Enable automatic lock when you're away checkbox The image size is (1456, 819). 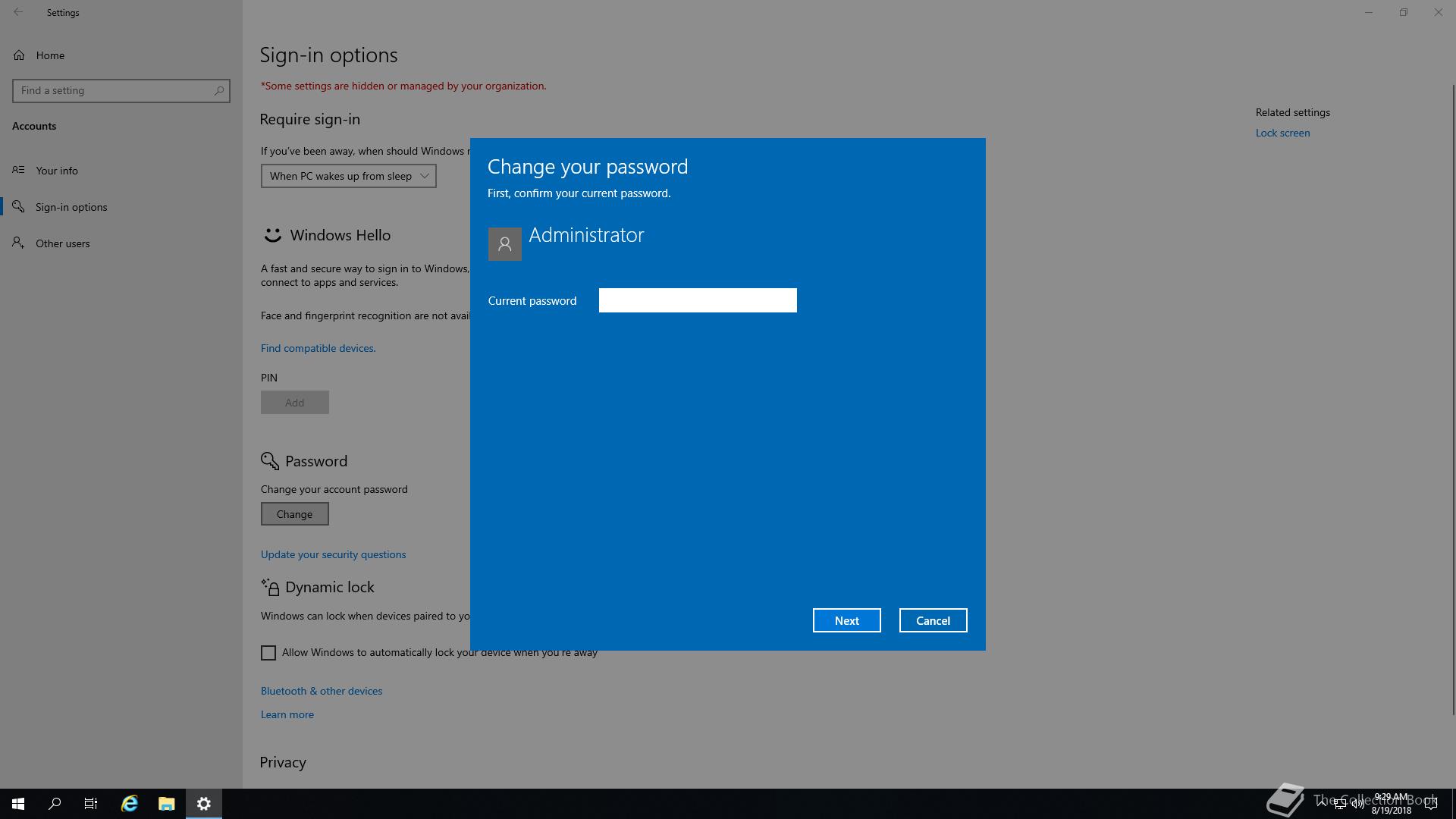tap(268, 653)
